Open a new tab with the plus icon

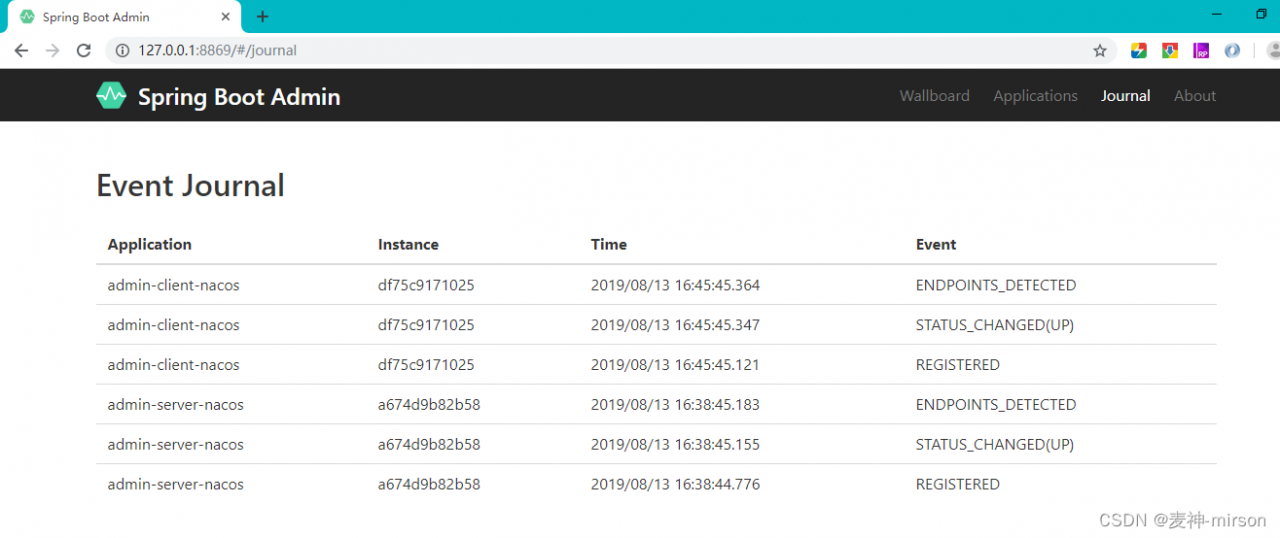[x=262, y=17]
